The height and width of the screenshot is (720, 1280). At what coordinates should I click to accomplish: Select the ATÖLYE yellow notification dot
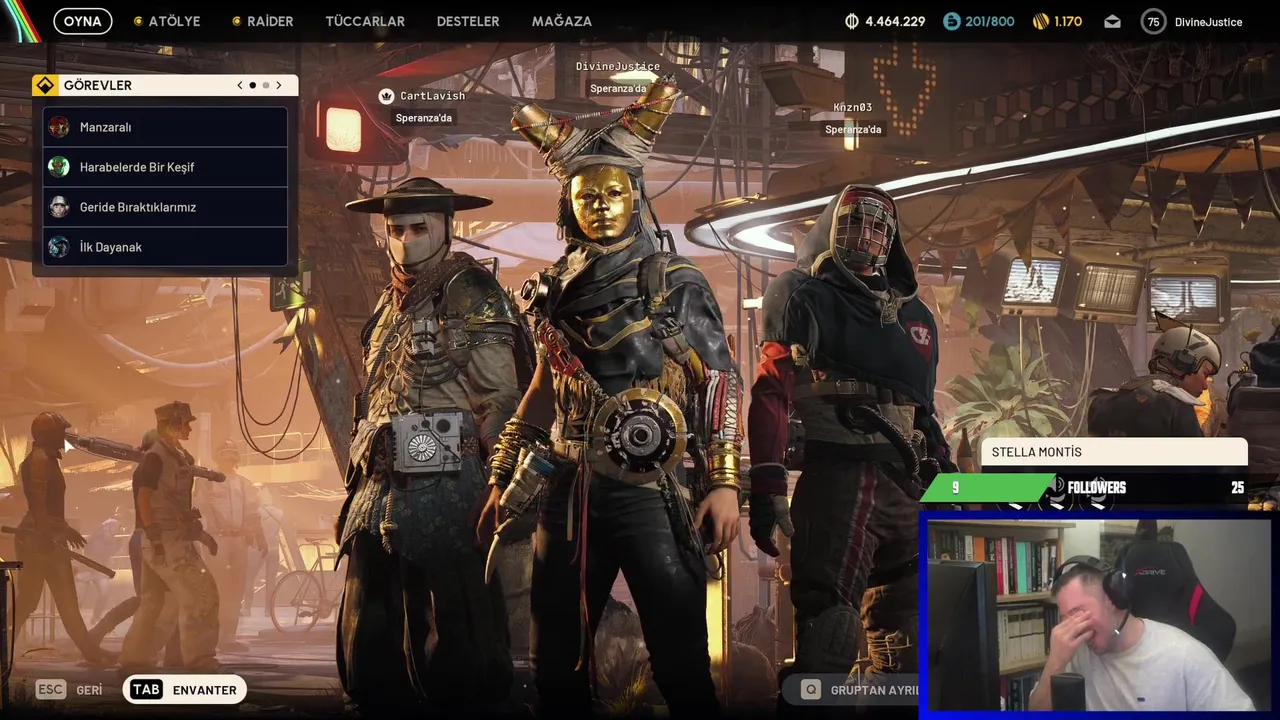(x=138, y=21)
